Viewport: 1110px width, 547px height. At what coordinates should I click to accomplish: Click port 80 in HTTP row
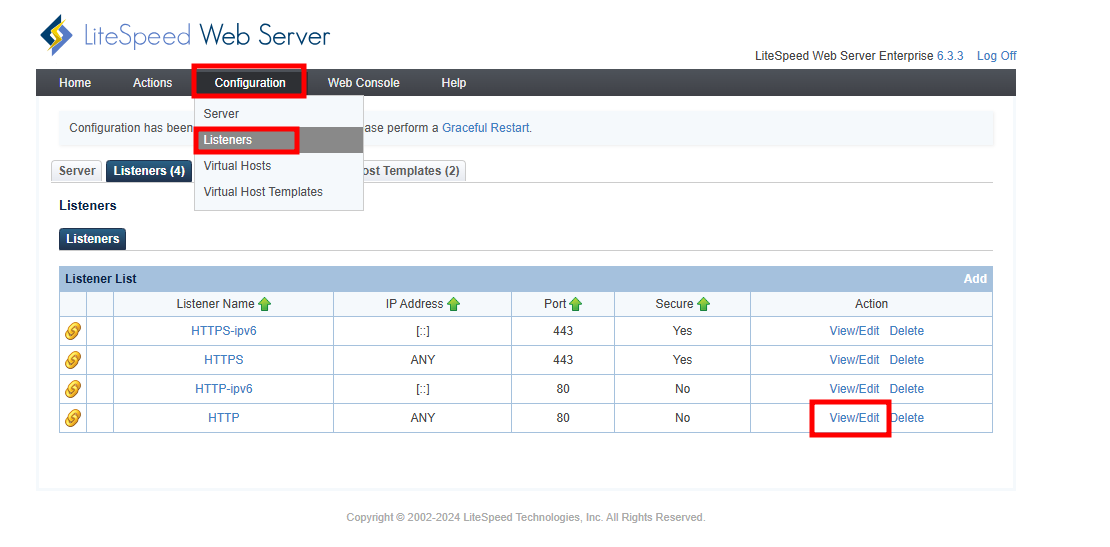(x=563, y=418)
